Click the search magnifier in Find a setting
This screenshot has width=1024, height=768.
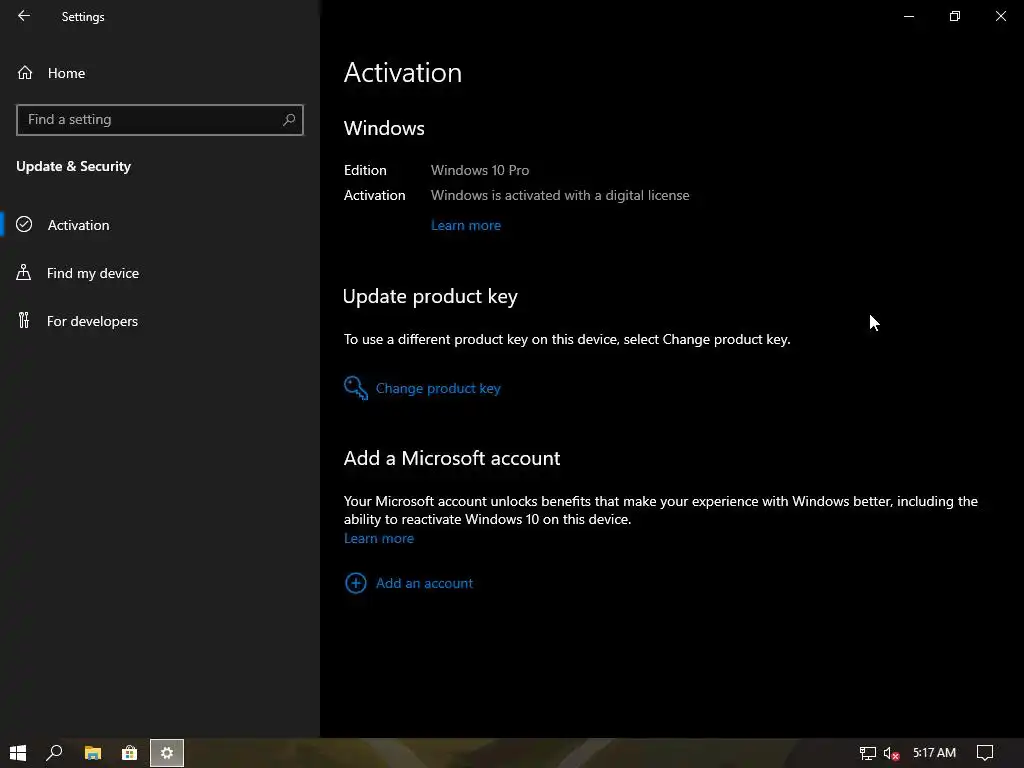click(x=289, y=120)
